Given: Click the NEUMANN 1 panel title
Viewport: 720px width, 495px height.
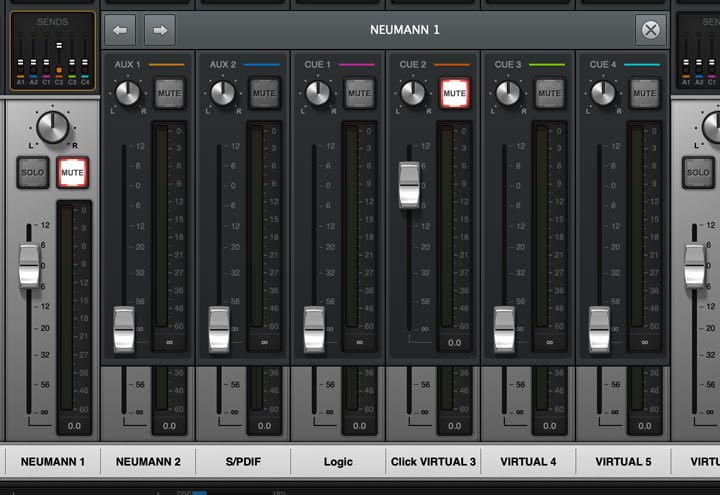Looking at the screenshot, I should pyautogui.click(x=405, y=30).
